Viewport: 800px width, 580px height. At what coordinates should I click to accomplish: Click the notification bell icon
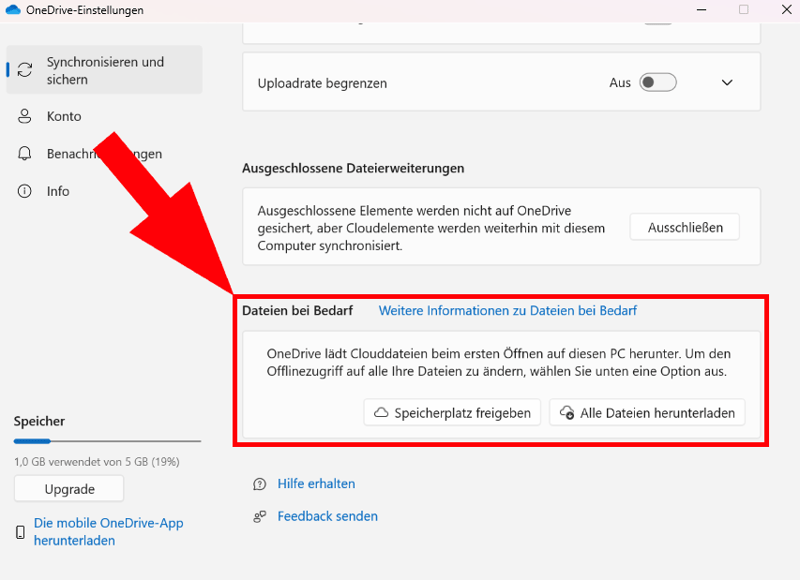pyautogui.click(x=24, y=154)
